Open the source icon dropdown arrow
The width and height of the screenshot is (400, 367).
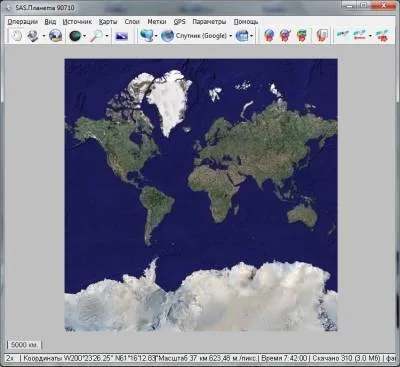[x=156, y=36]
